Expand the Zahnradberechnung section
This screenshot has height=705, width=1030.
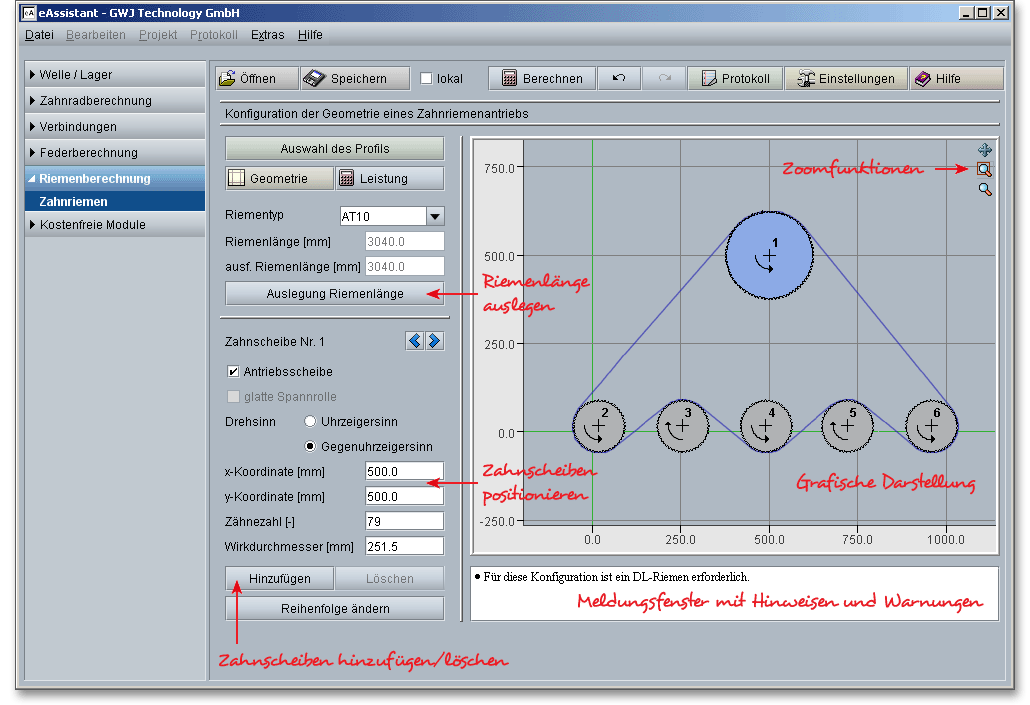tap(95, 101)
